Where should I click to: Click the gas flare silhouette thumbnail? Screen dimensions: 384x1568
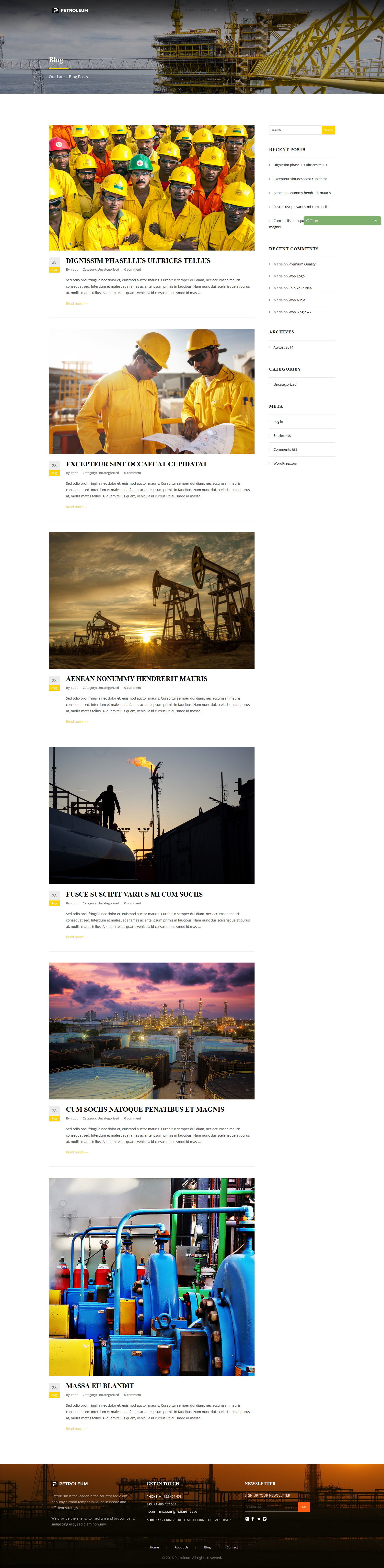coord(152,816)
